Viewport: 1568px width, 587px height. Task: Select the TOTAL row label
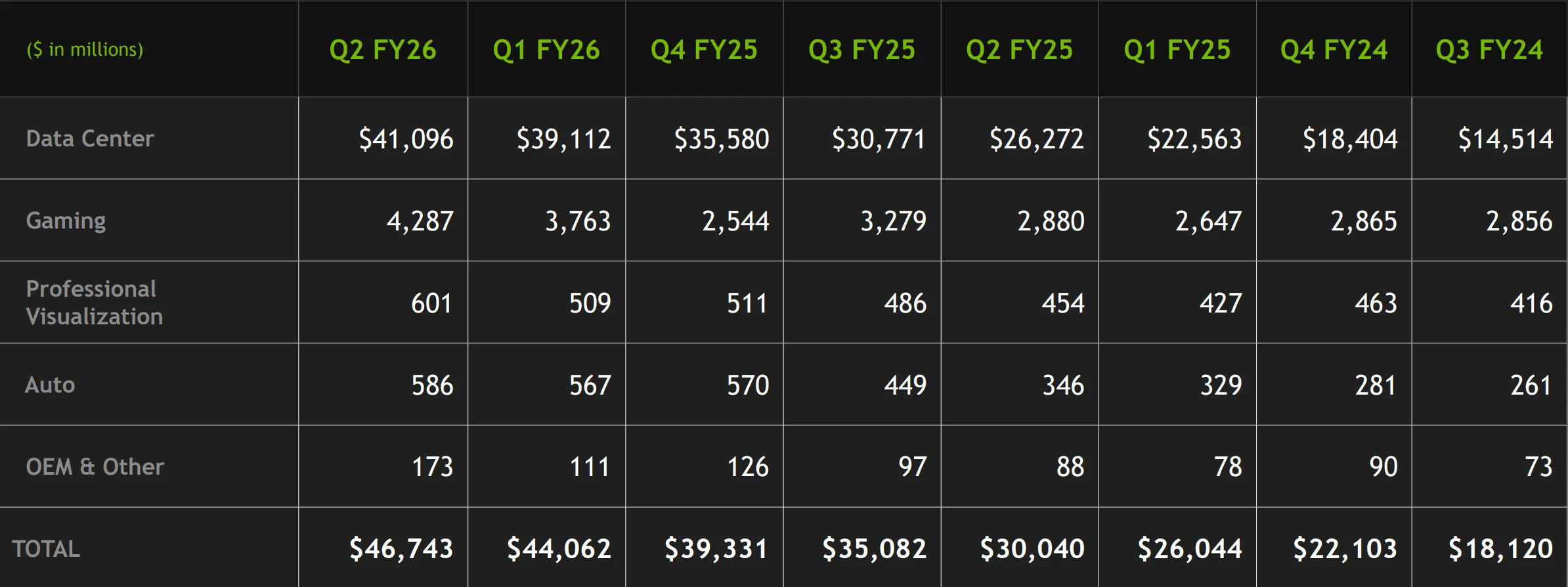(46, 549)
